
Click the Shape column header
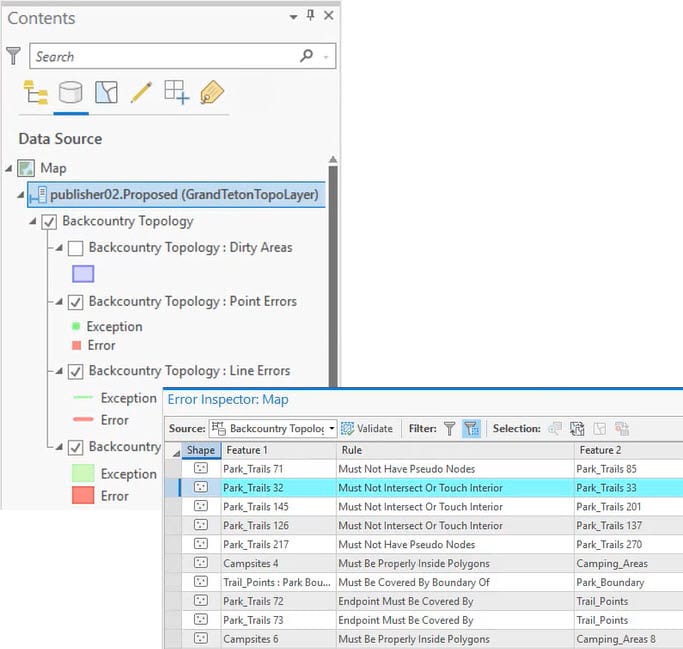201,450
